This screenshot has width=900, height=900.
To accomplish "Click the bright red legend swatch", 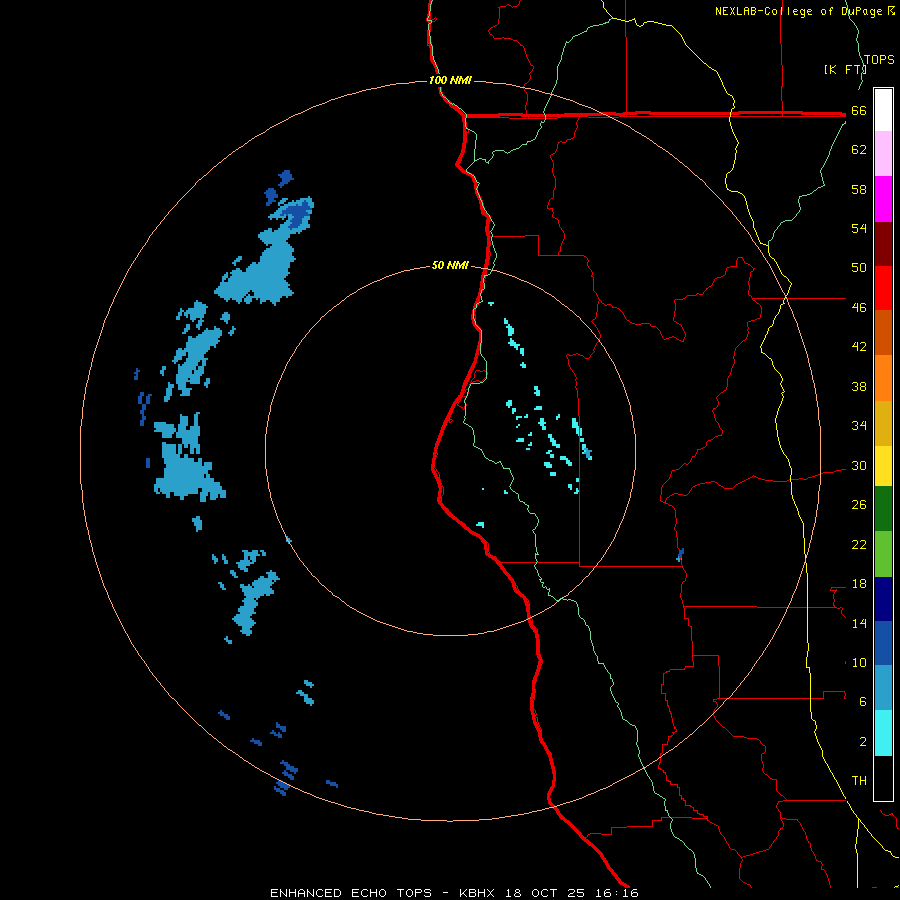I will (x=883, y=288).
